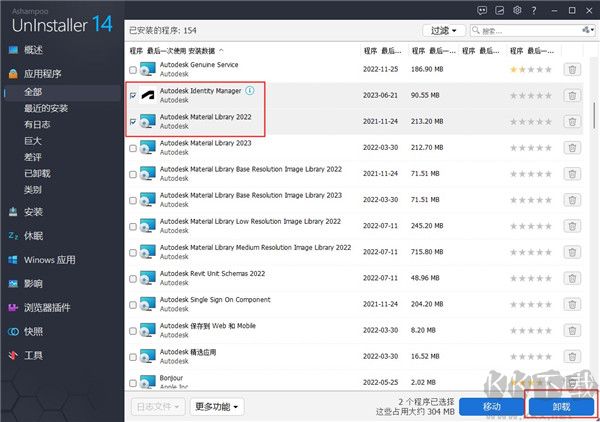600x422 pixels.
Task: Open 安装 in the sidebar
Action: tap(33, 212)
